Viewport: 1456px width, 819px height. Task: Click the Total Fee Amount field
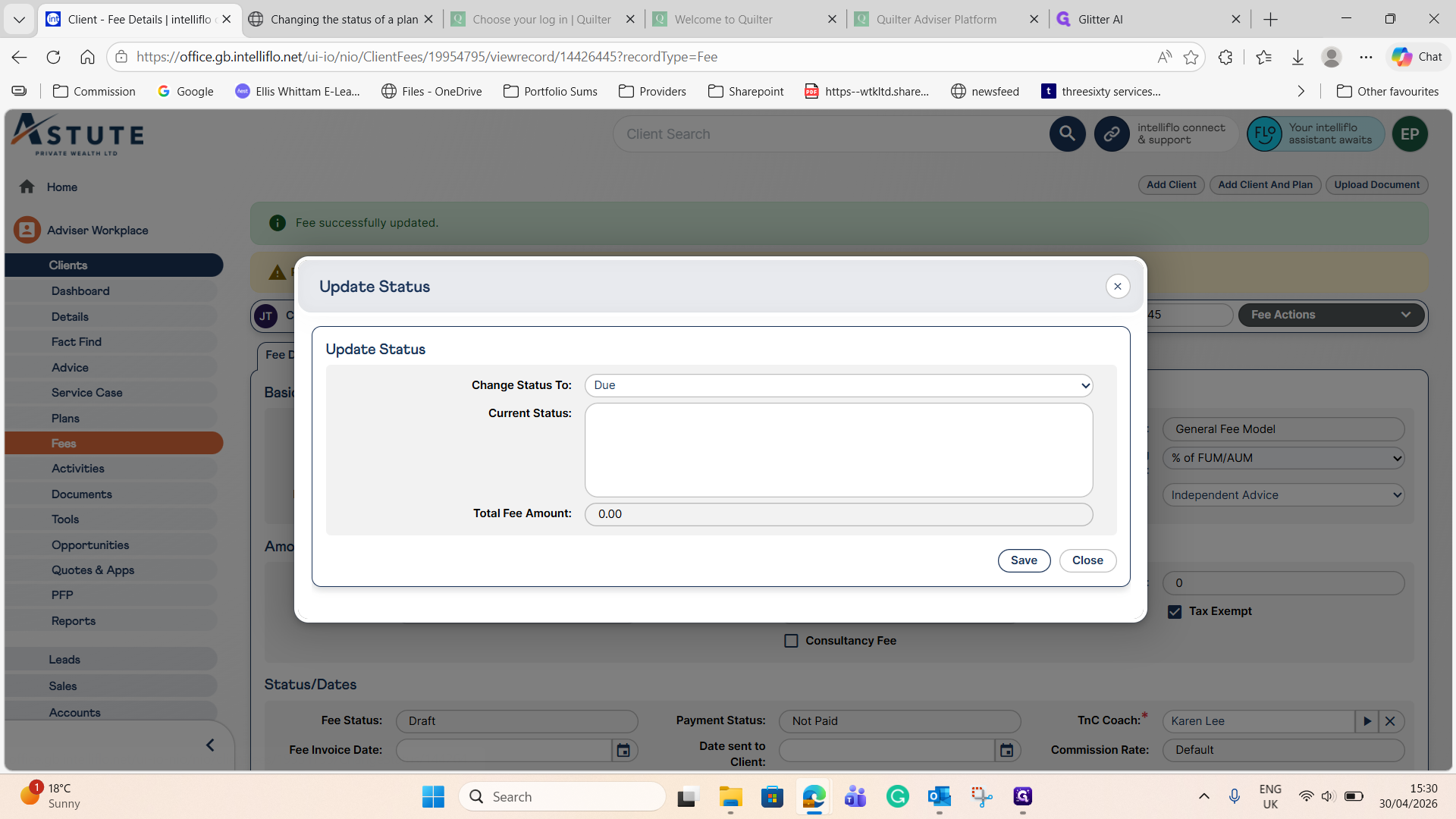838,514
